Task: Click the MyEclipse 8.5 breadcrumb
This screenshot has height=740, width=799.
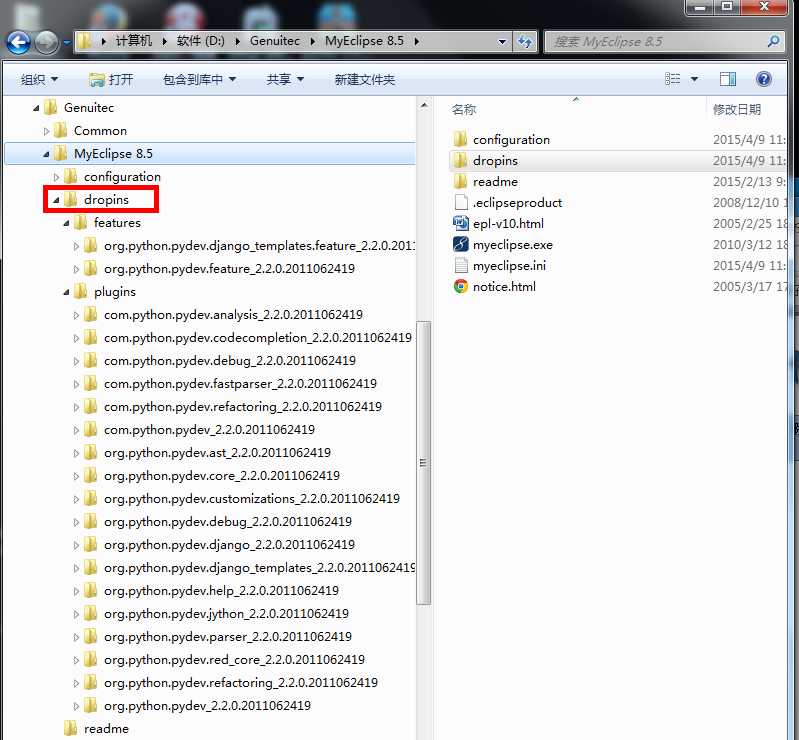Action: pyautogui.click(x=364, y=41)
